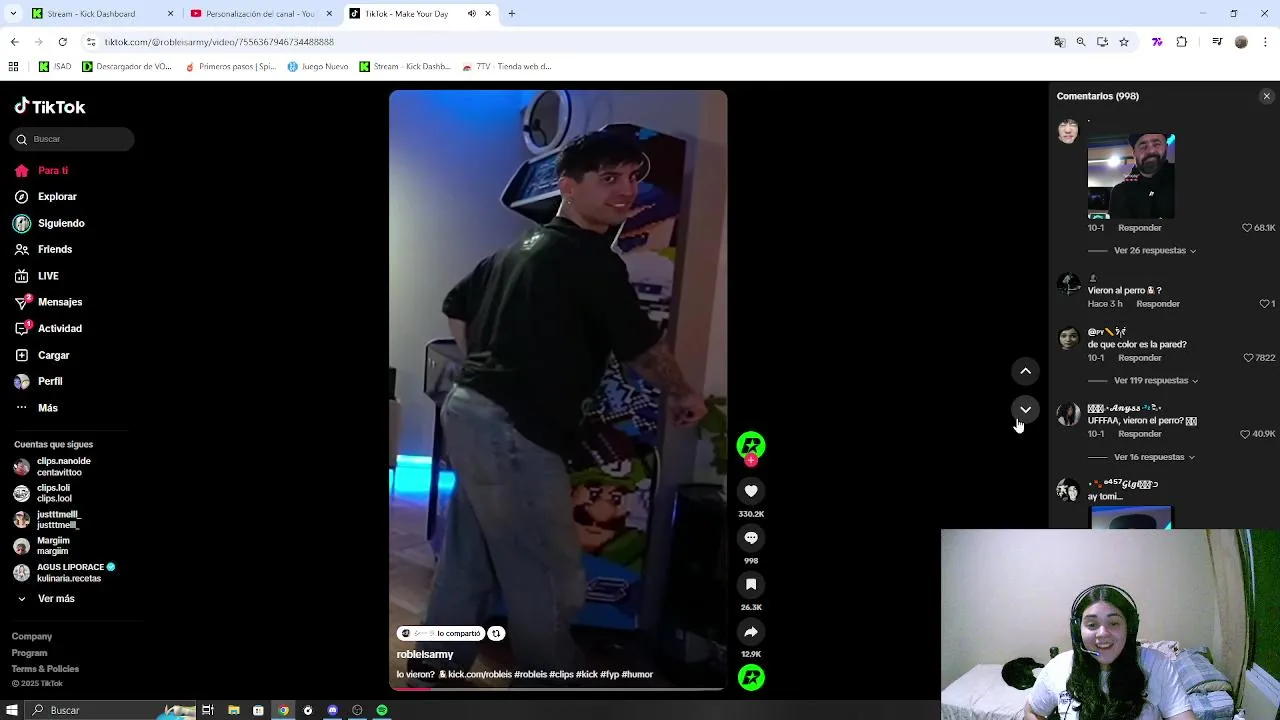Follow robleisarmy via avatar plus badge

(x=751, y=461)
